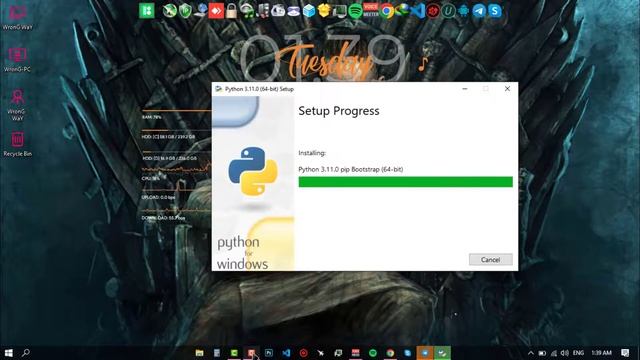Open the Recycle Bin desktop icon

point(17,144)
